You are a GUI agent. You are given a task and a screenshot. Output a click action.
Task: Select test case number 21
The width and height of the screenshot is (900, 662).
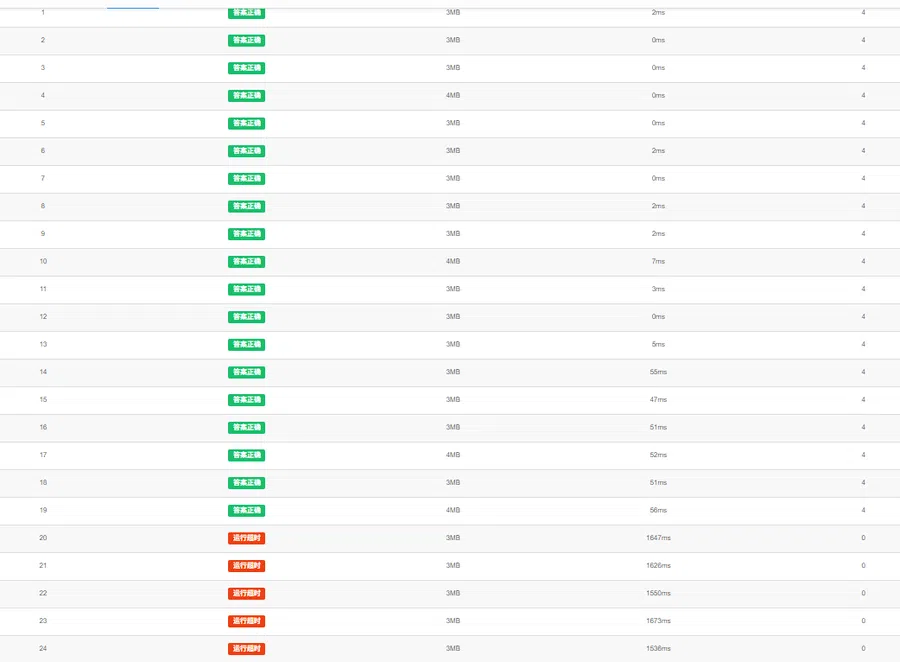[43, 566]
